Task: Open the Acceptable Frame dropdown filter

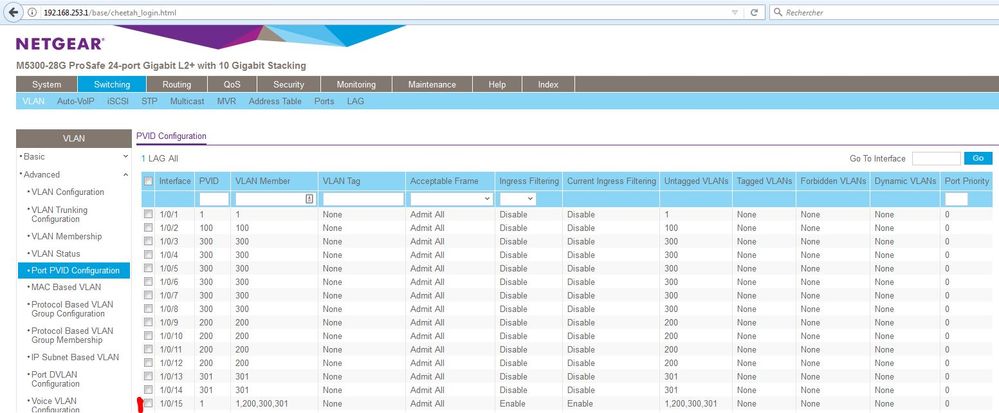Action: point(451,199)
